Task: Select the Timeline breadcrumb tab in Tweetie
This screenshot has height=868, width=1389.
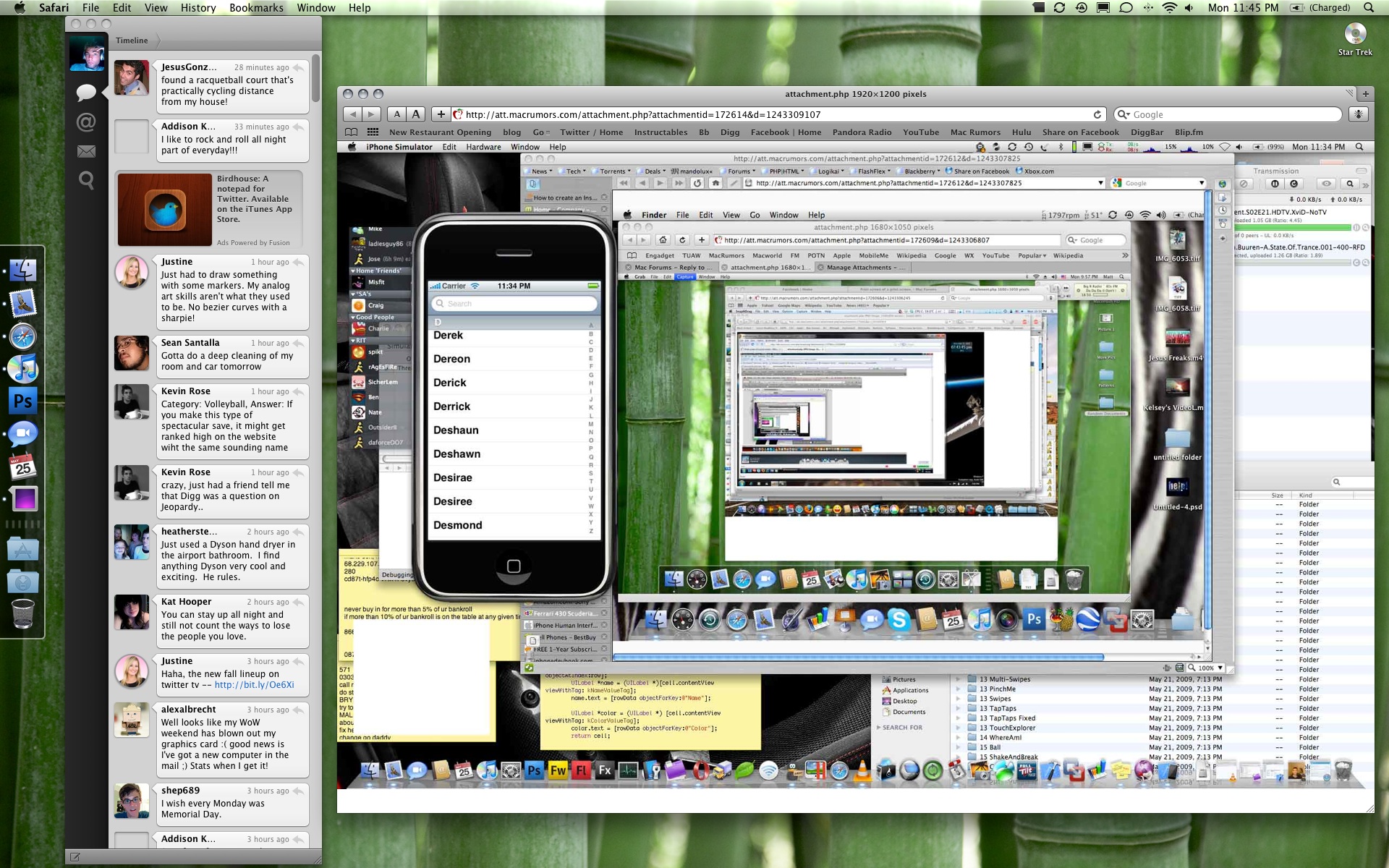Action: click(x=132, y=41)
